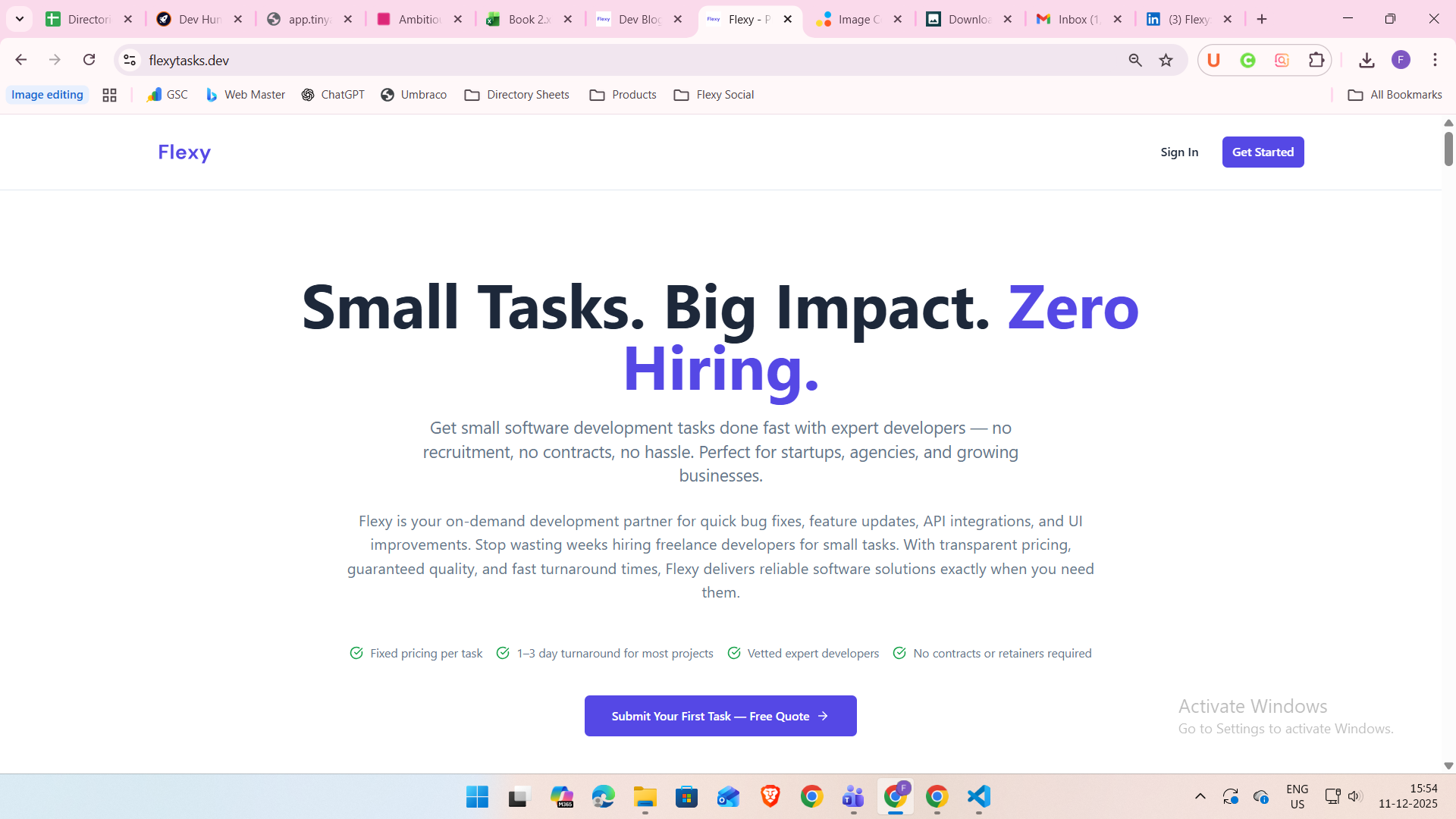Expand the Flexy Social bookmark folder
Screen dimensions: 1456x819
pyautogui.click(x=714, y=95)
